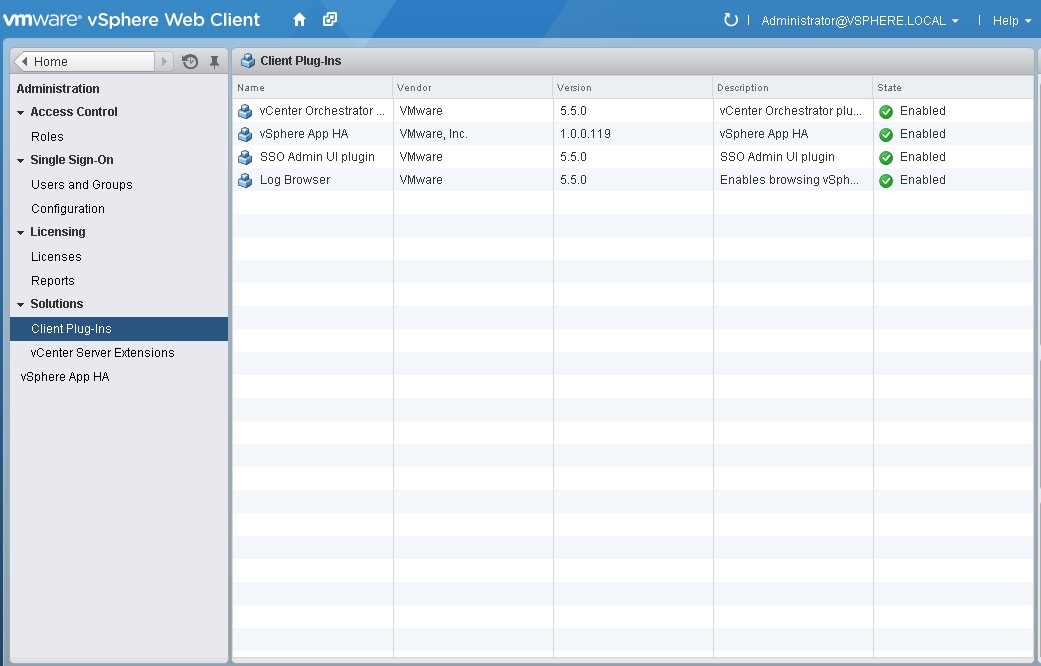The image size is (1041, 666).
Task: Click the back arrow beside Home
Action: click(24, 61)
